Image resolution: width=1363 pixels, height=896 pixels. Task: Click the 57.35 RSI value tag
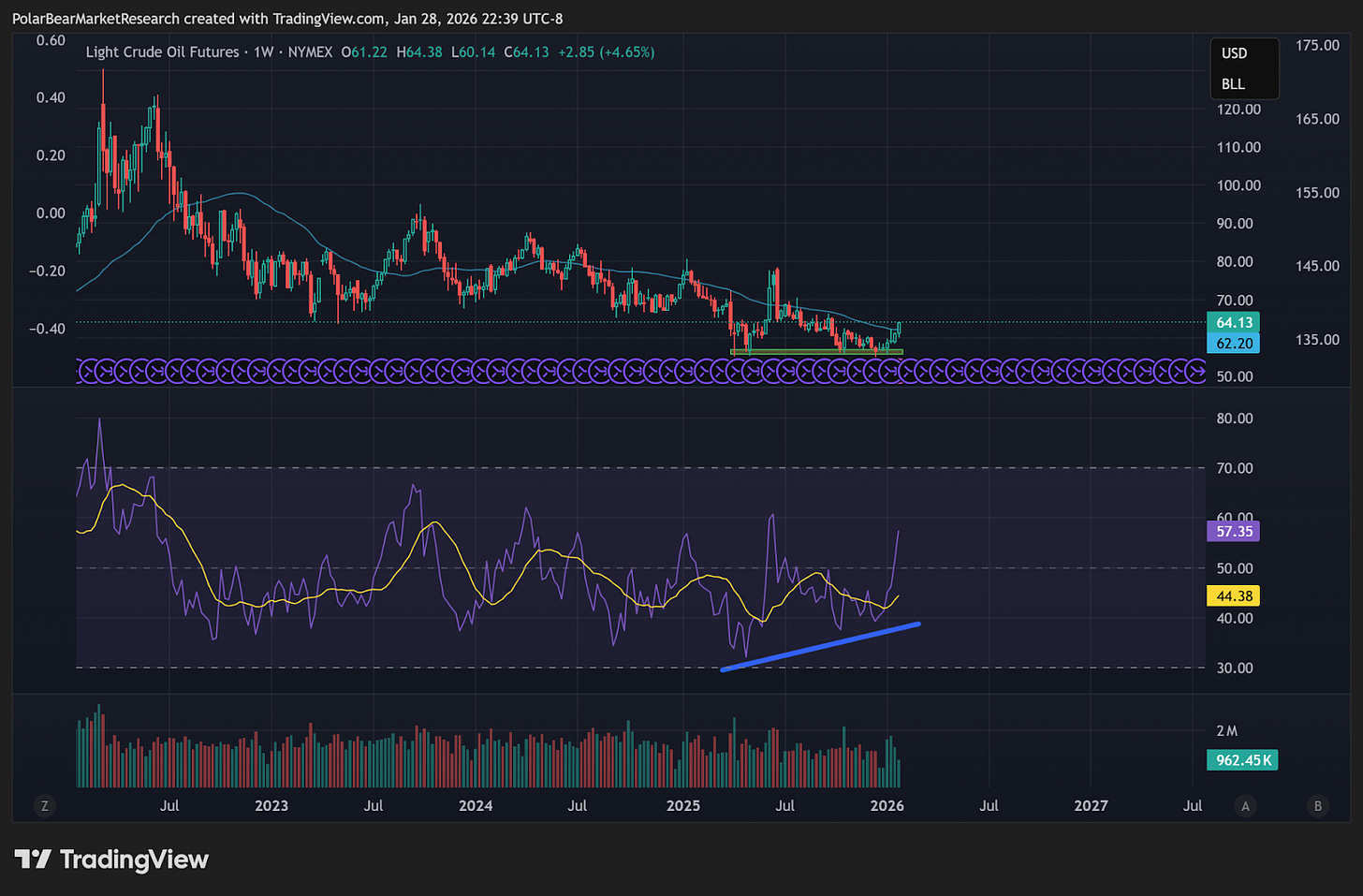pyautogui.click(x=1234, y=532)
